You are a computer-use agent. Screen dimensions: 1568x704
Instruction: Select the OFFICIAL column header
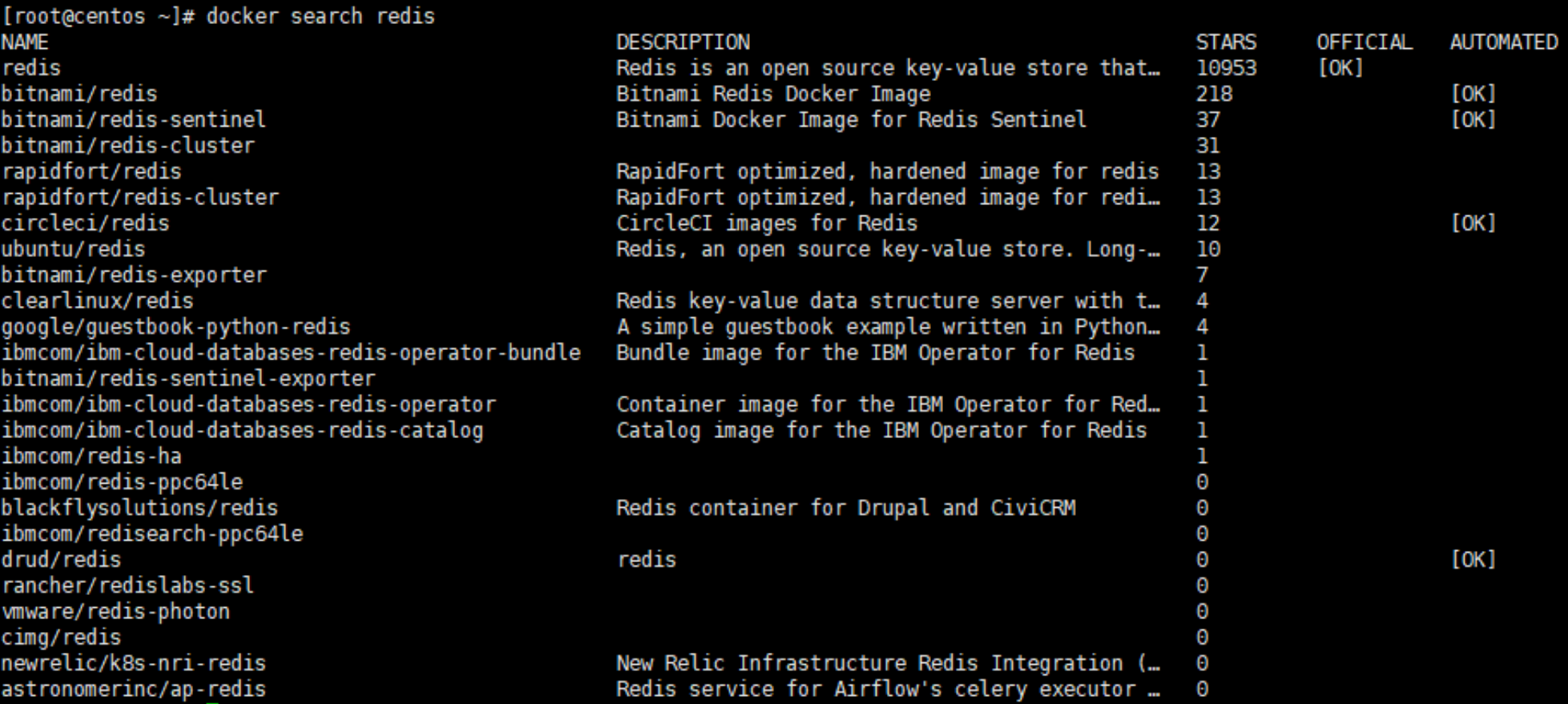tap(1364, 42)
